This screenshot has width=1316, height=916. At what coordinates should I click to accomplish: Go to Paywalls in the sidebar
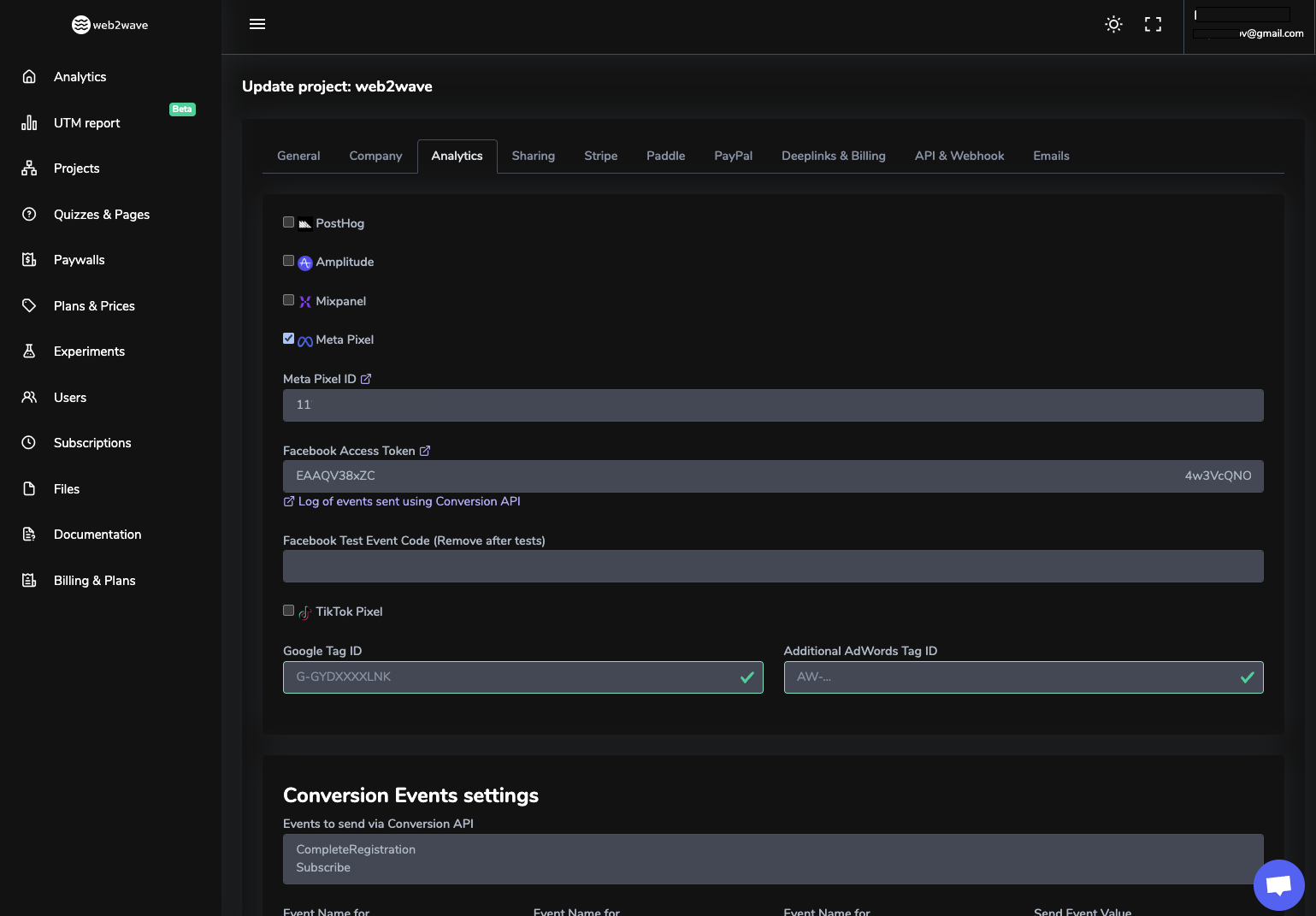pyautogui.click(x=80, y=260)
